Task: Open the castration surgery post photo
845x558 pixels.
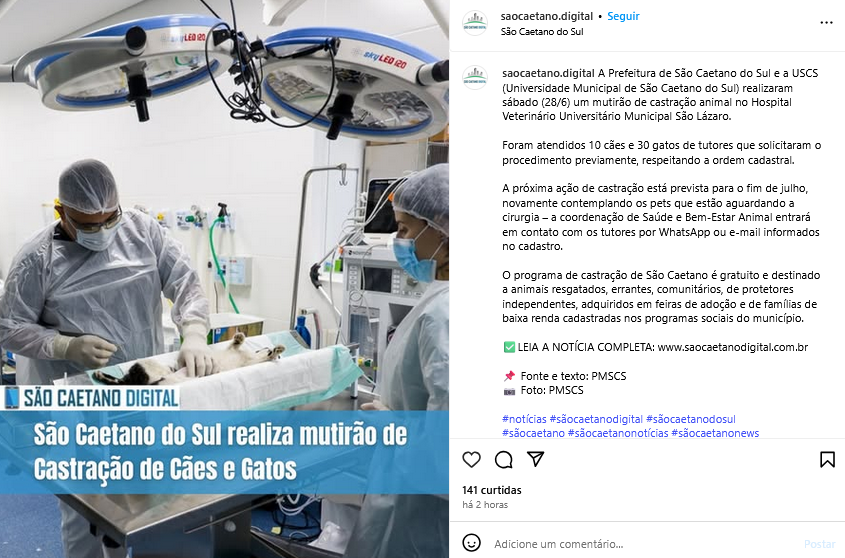Action: tap(224, 279)
